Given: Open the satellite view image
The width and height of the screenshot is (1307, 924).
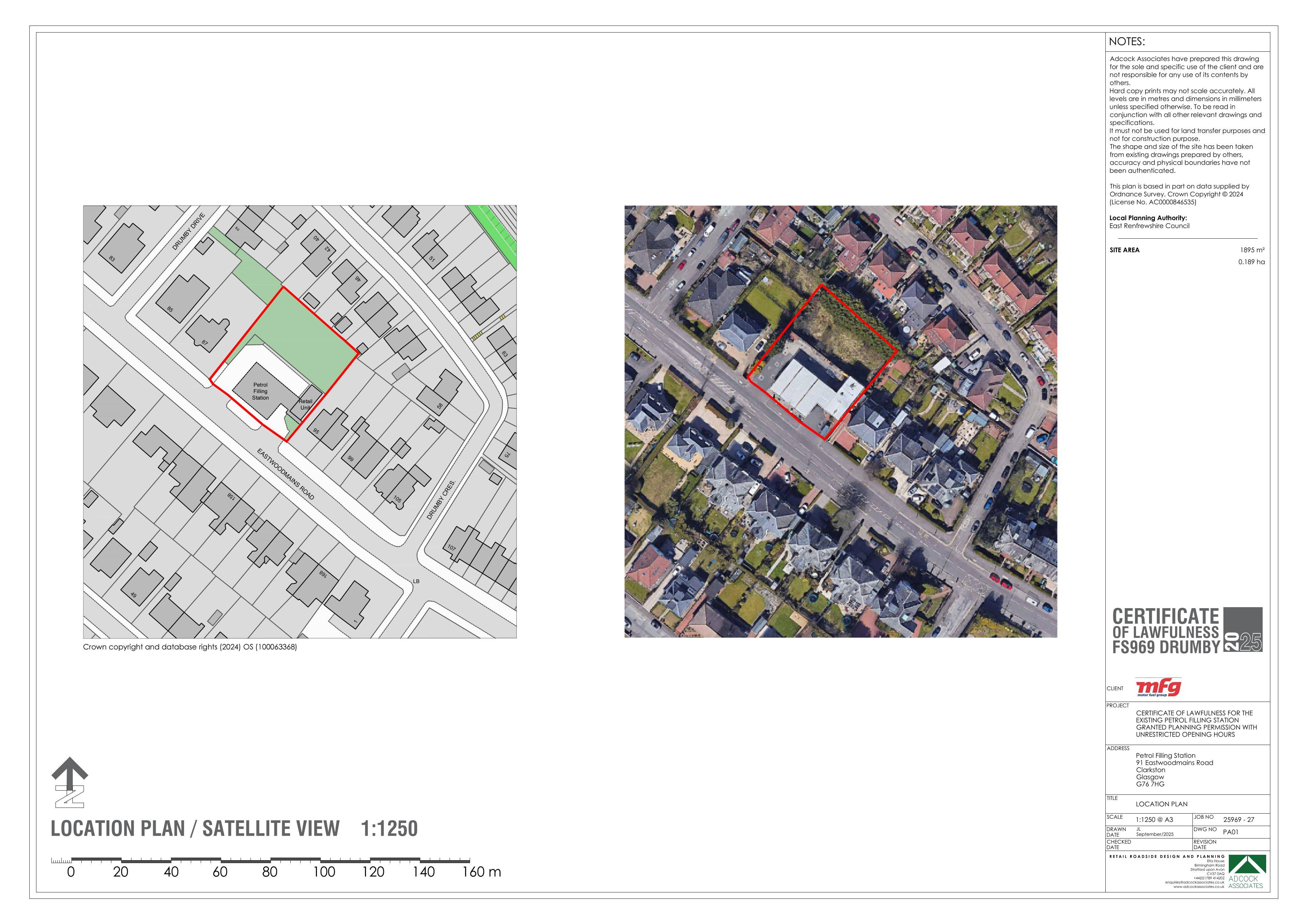Looking at the screenshot, I should click(841, 421).
